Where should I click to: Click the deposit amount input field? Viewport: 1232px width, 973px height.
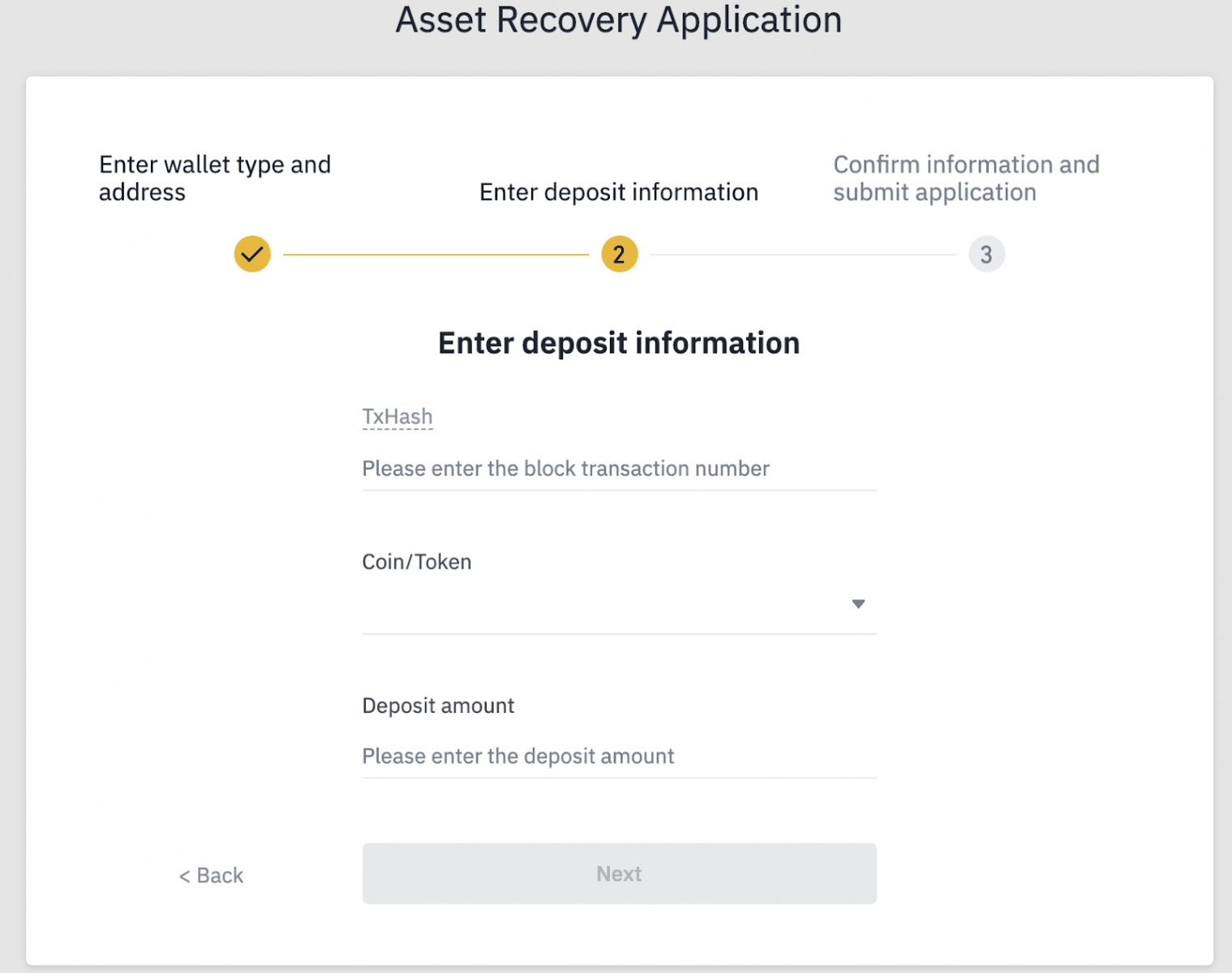[619, 757]
